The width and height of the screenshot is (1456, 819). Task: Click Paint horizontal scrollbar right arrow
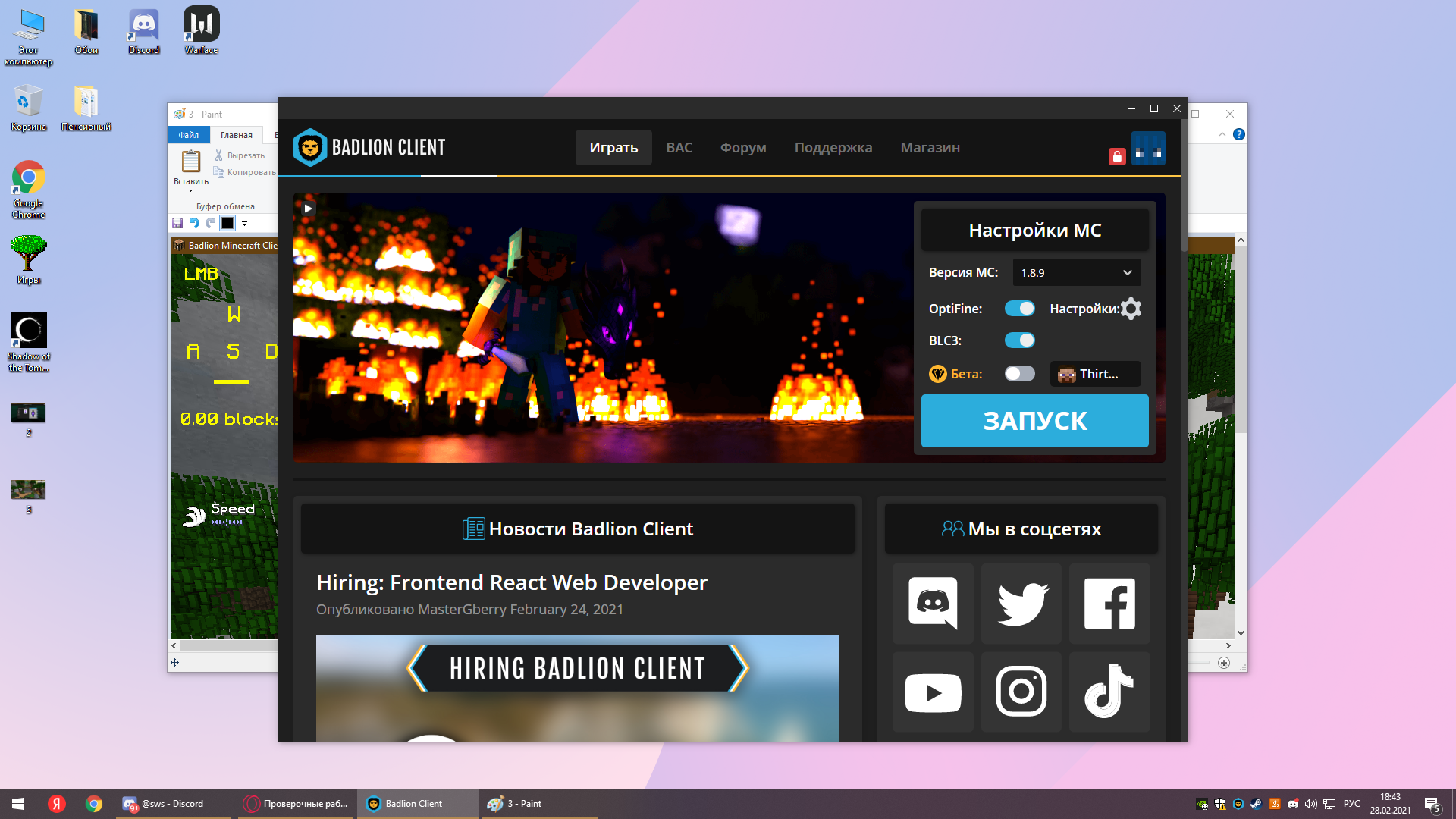tap(1228, 645)
